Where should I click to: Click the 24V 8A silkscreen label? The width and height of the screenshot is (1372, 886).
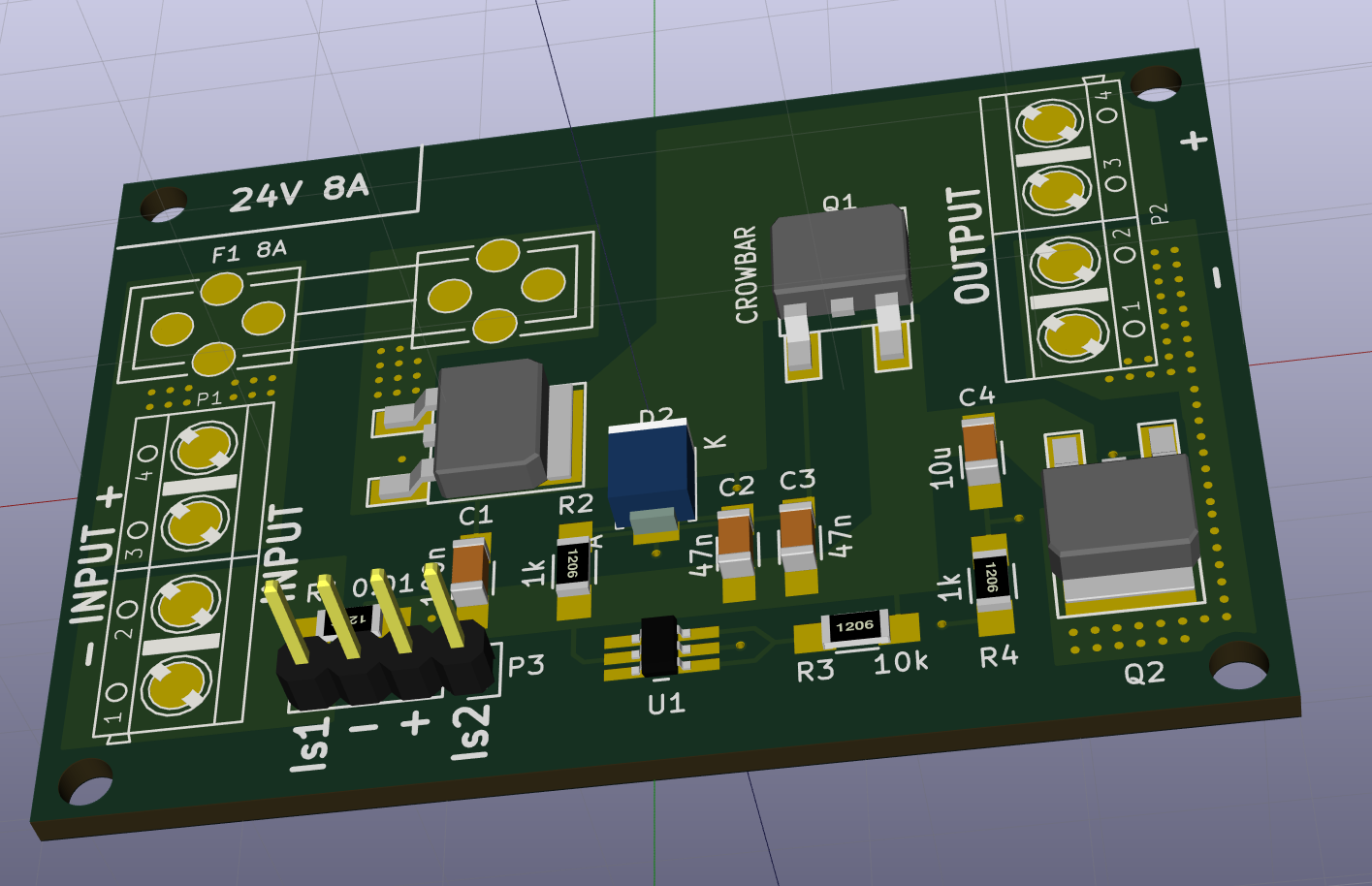pyautogui.click(x=299, y=191)
